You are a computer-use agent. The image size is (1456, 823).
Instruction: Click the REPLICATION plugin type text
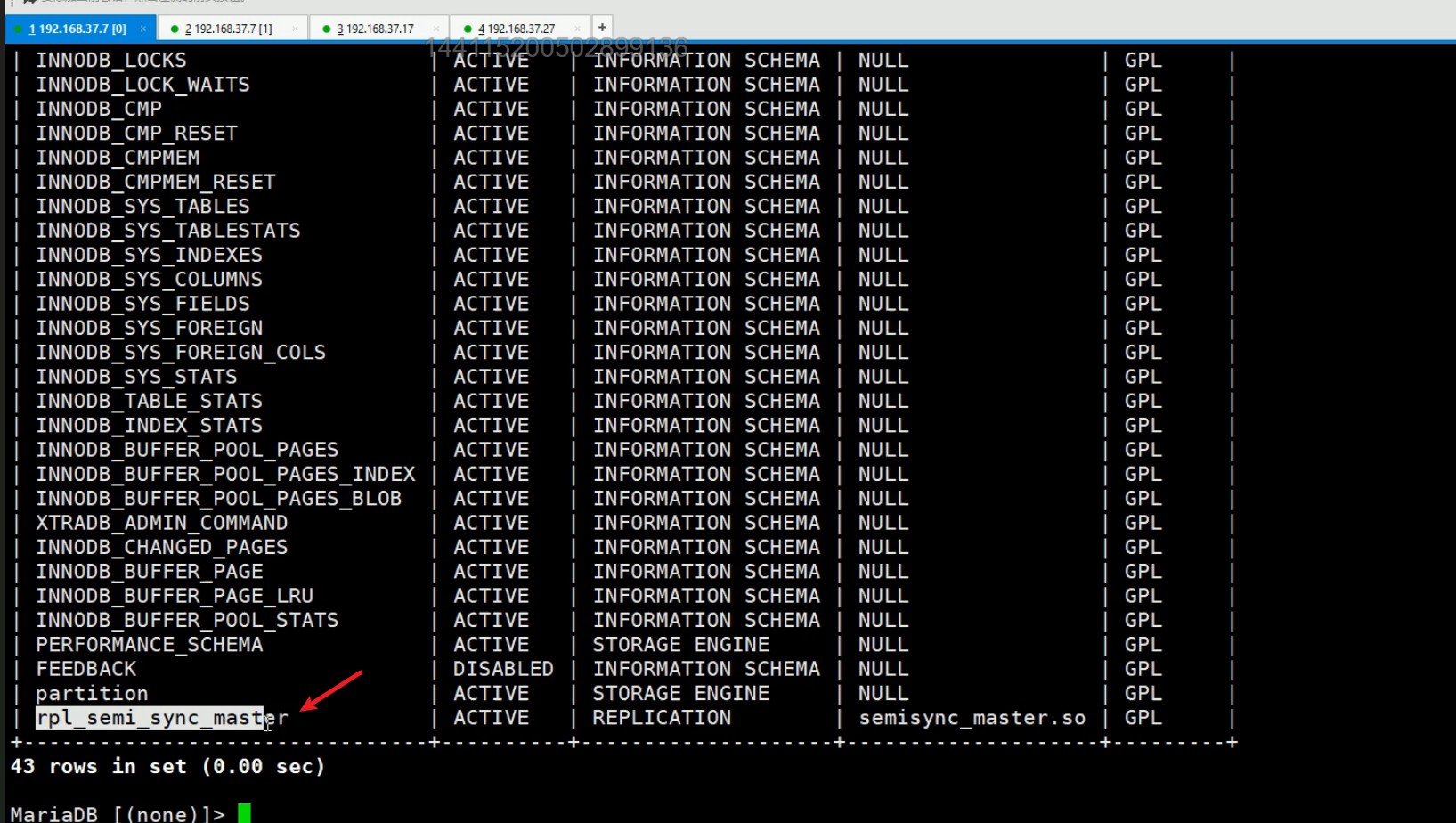click(x=662, y=718)
